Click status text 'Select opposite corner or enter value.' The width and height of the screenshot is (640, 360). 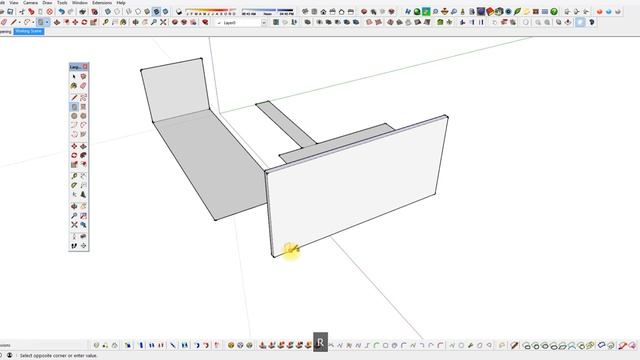tap(58, 356)
